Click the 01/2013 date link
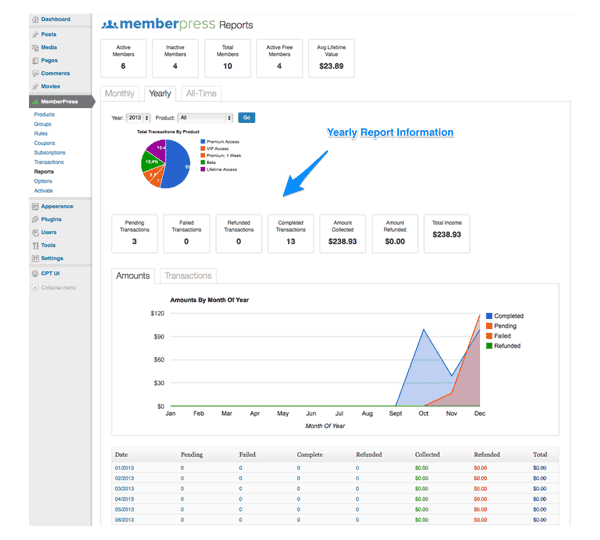Image resolution: width=600 pixels, height=540 pixels. (124, 467)
